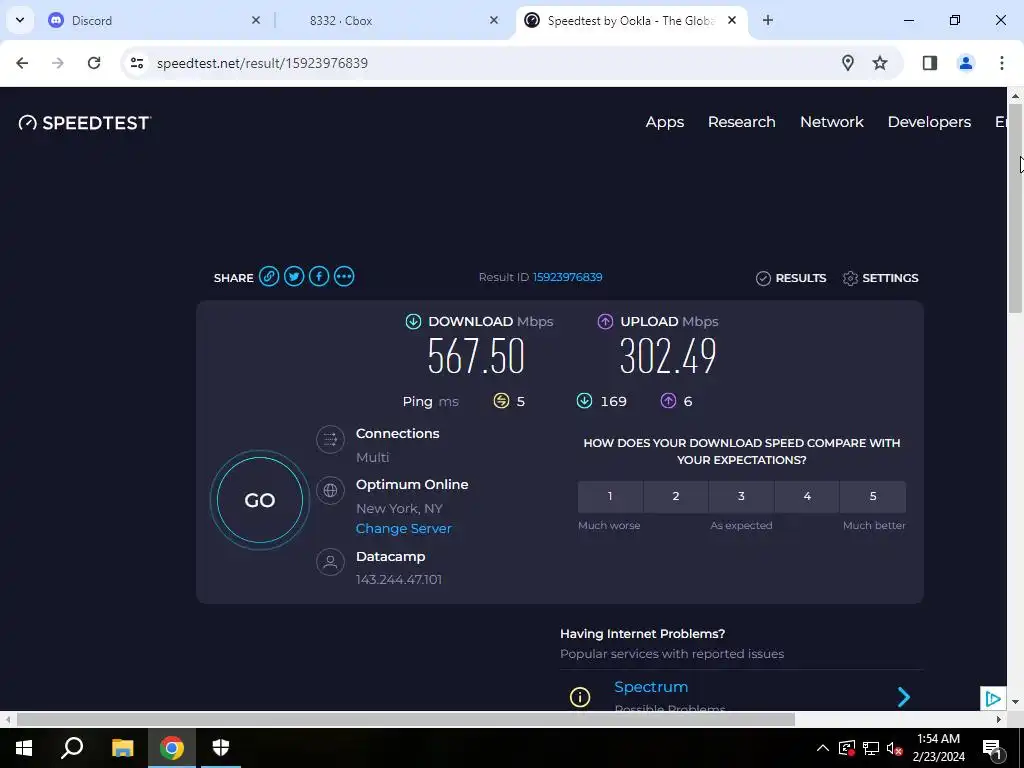Screen dimensions: 1024x768
Task: Click the download latency icon next to 169
Action: (x=584, y=401)
